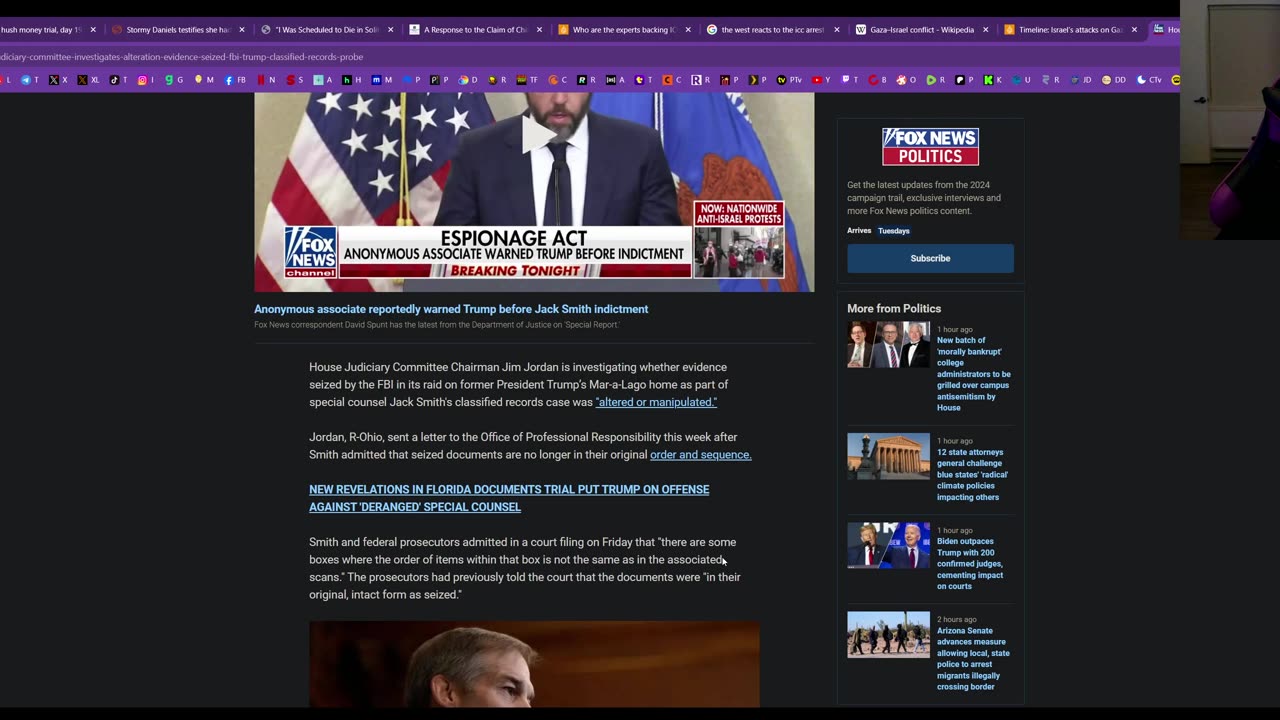The height and width of the screenshot is (720, 1280).
Task: Open the green G bookmark
Action: 174,80
